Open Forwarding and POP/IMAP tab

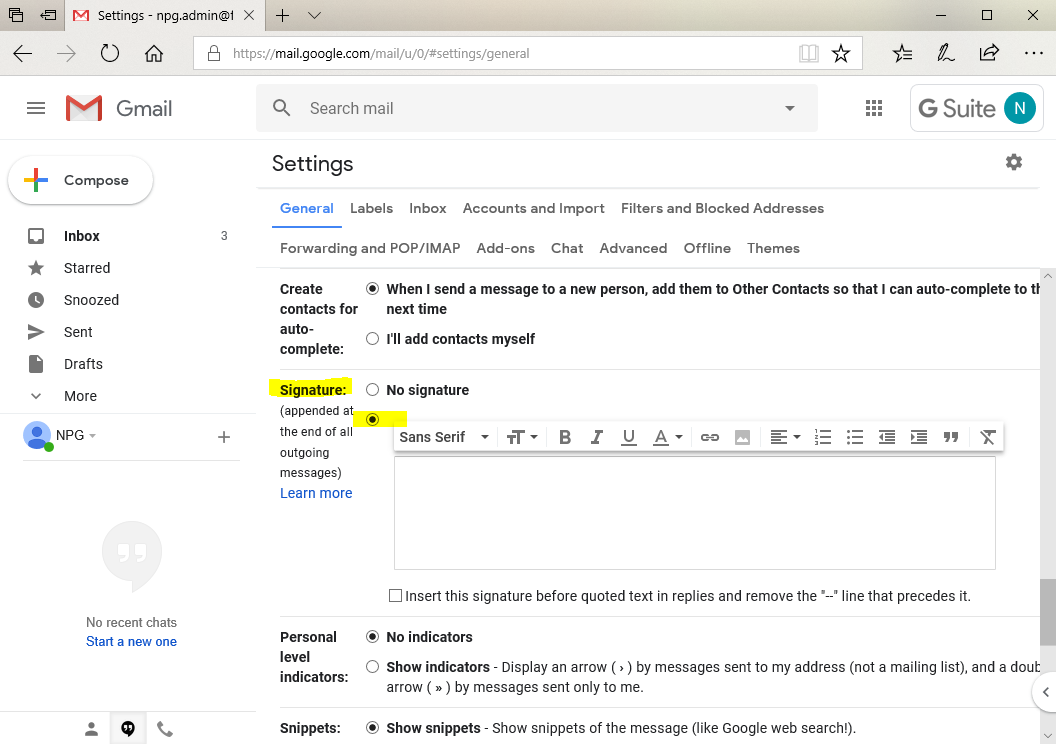click(x=370, y=248)
